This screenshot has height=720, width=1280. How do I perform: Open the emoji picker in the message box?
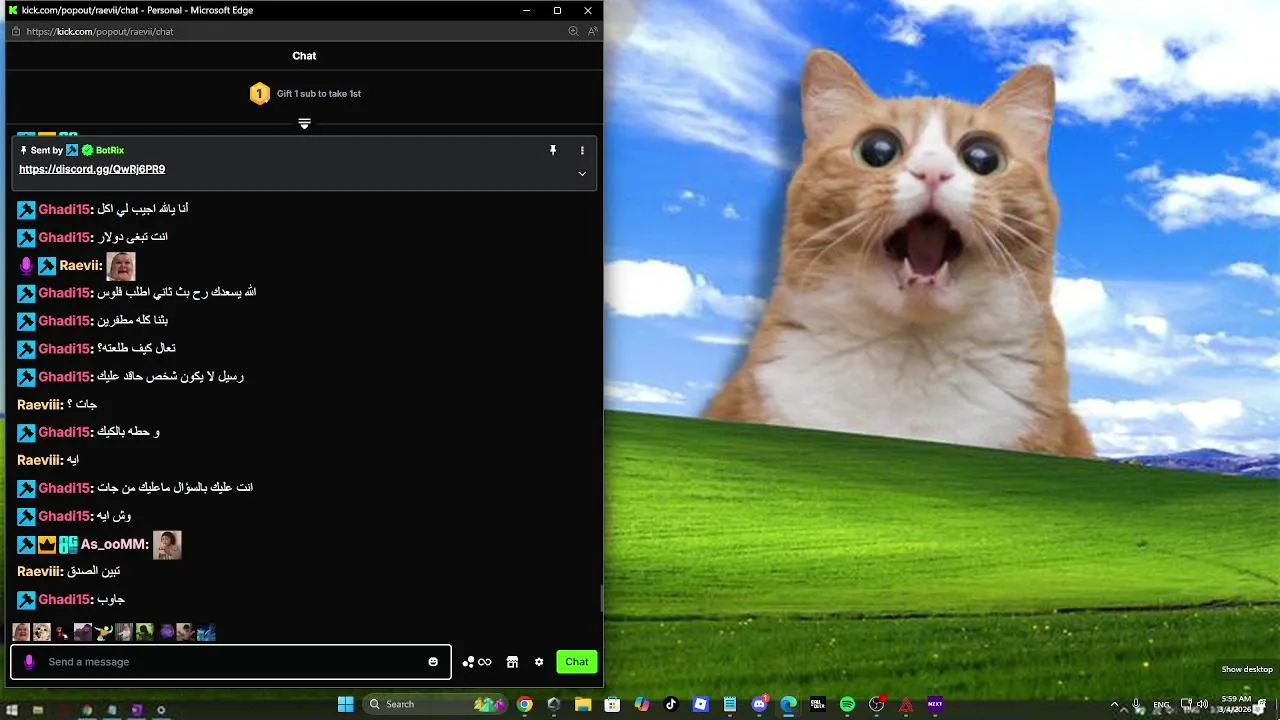pyautogui.click(x=433, y=662)
